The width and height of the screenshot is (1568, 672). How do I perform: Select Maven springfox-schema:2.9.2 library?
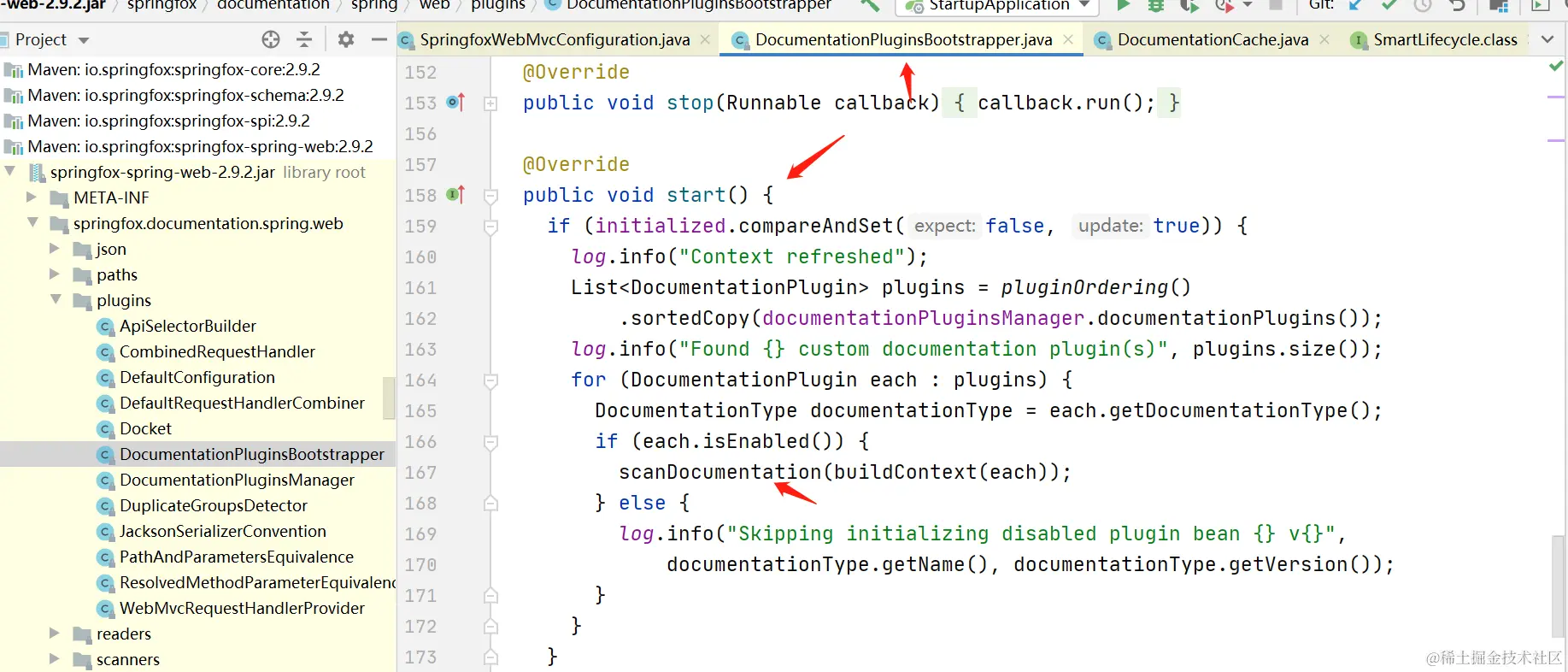[174, 95]
